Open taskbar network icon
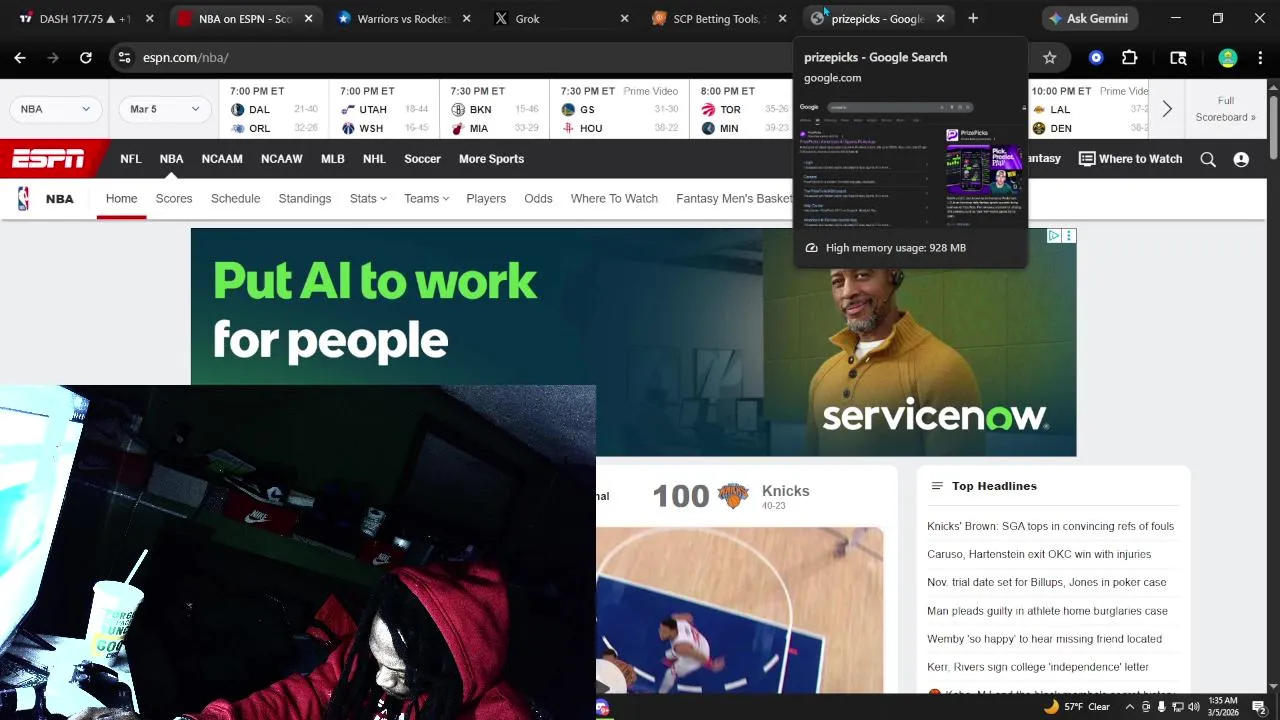The image size is (1280, 720). [1178, 707]
